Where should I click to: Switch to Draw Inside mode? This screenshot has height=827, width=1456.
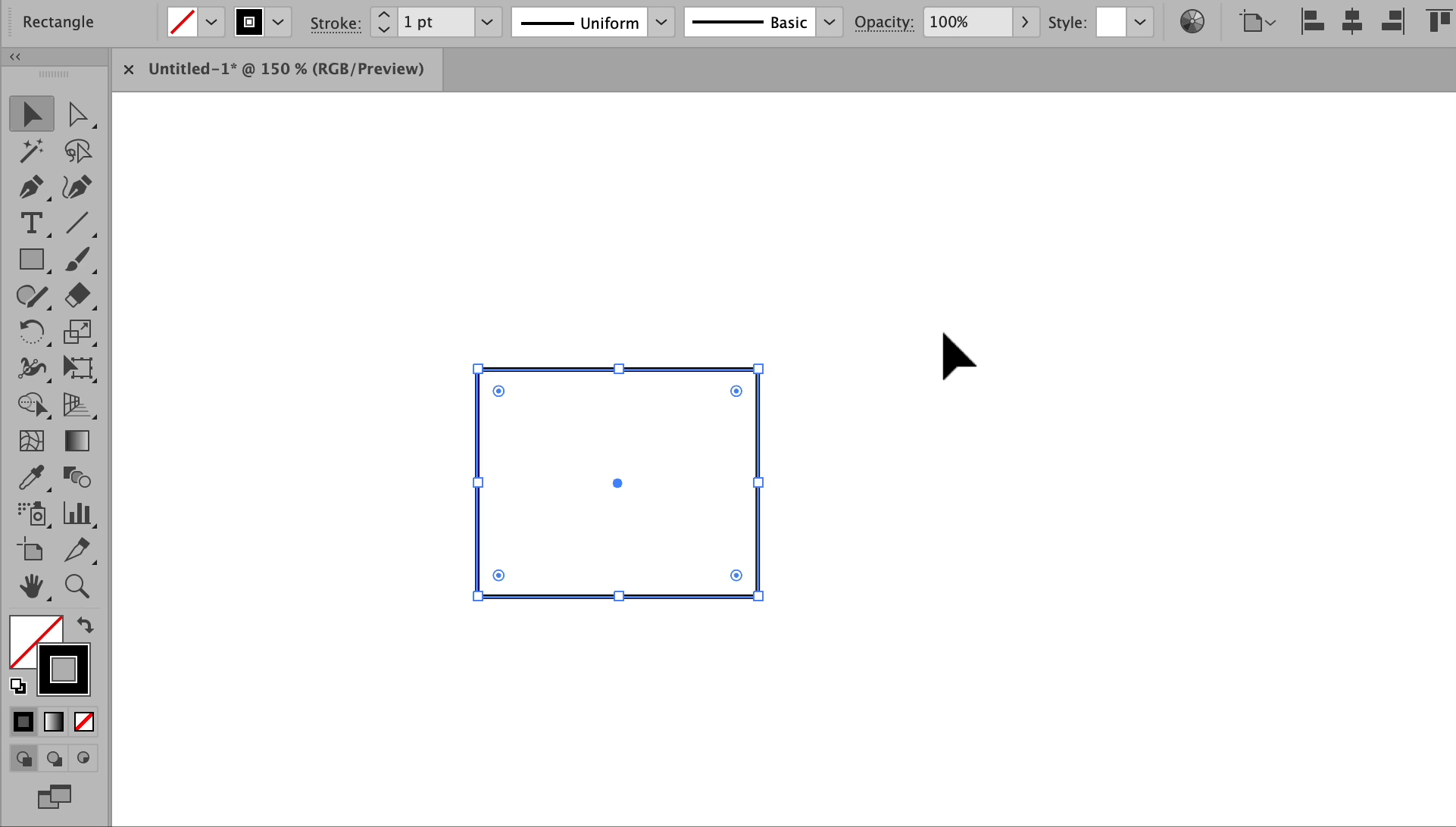point(83,758)
